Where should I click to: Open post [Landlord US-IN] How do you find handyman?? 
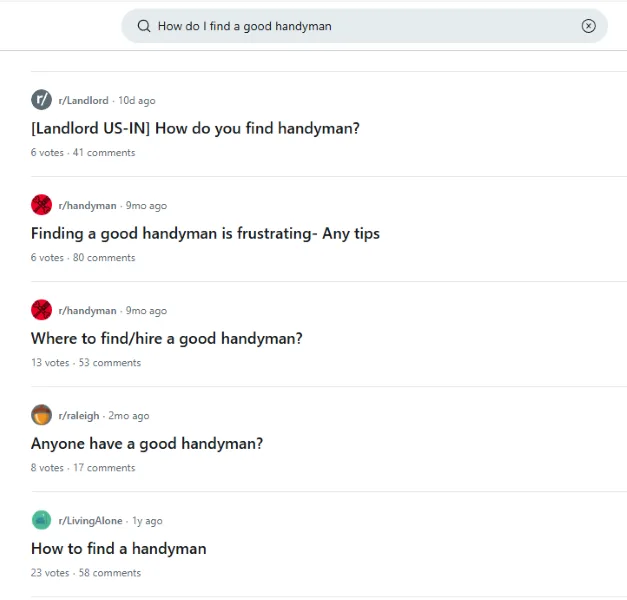pyautogui.click(x=196, y=128)
